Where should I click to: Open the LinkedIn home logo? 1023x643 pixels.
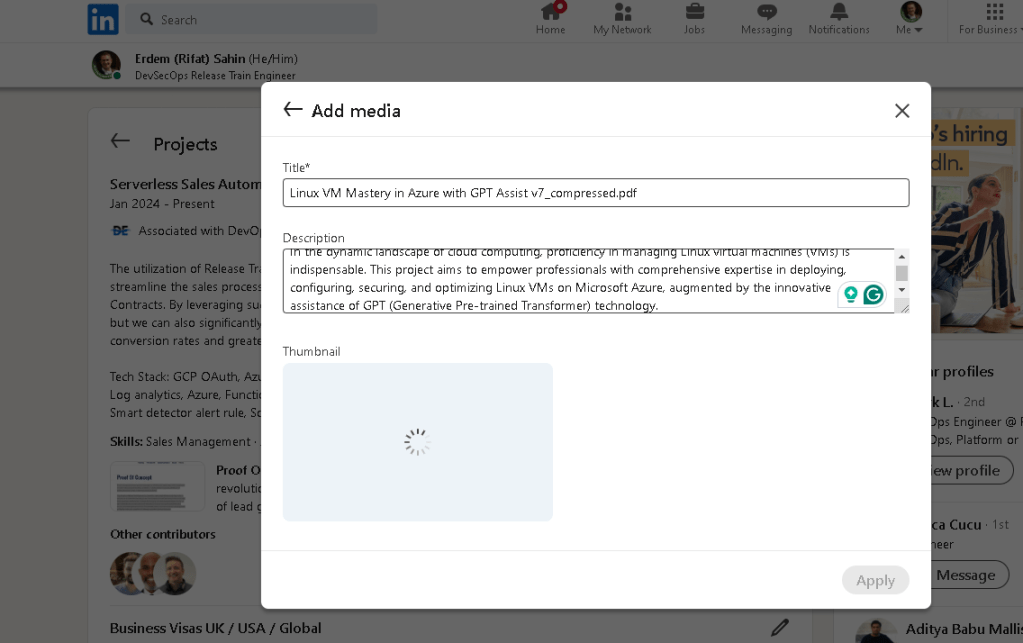point(103,19)
